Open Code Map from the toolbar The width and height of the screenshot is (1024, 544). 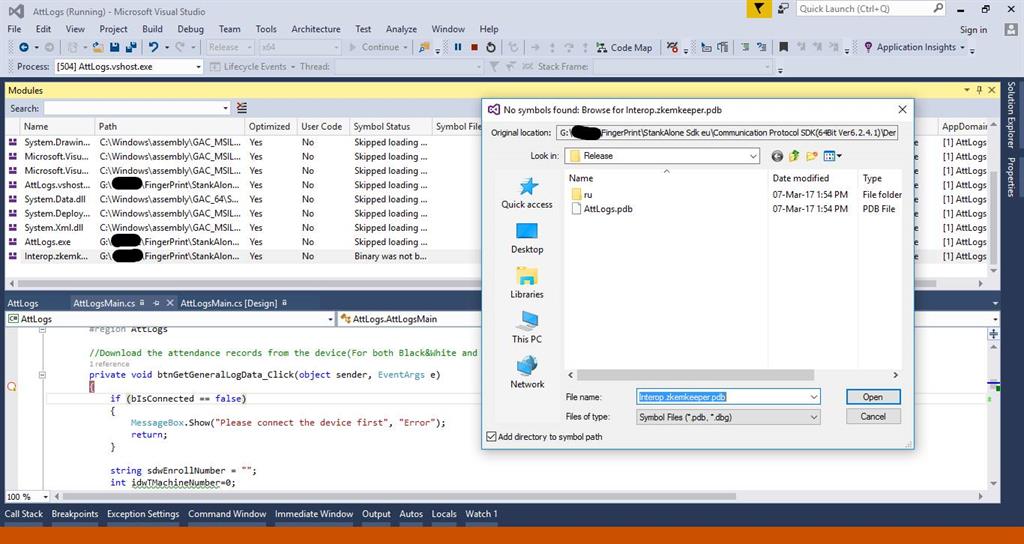coord(624,47)
